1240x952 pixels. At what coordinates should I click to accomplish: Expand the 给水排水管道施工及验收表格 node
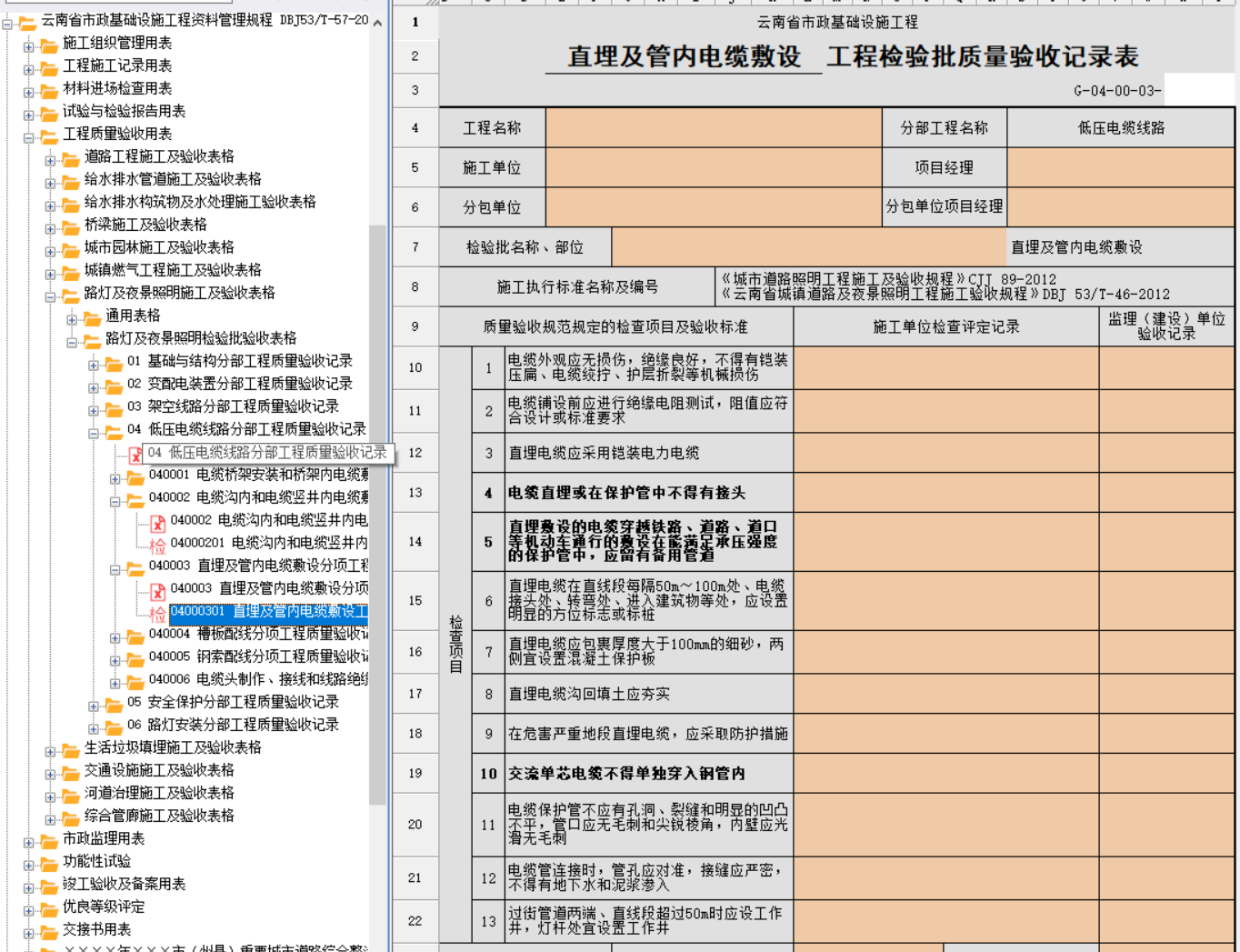click(51, 183)
